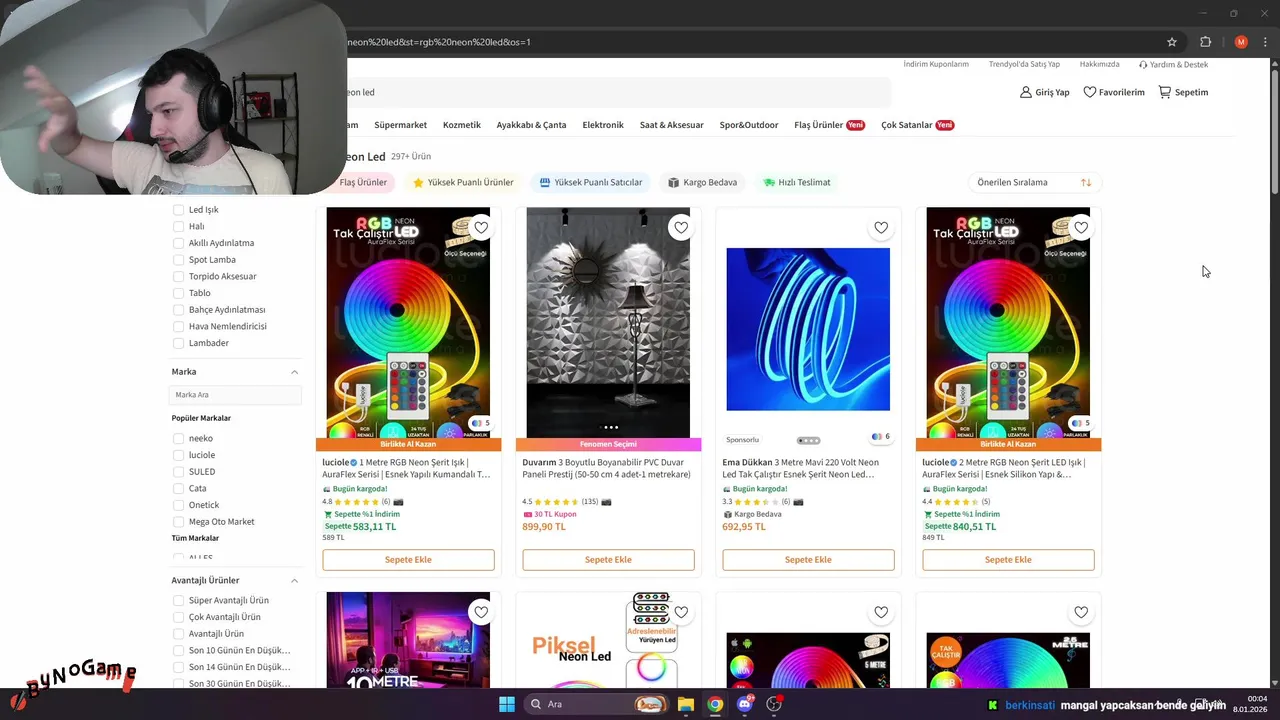The height and width of the screenshot is (720, 1280).
Task: Bookmark page with the star icon
Action: point(1172,42)
